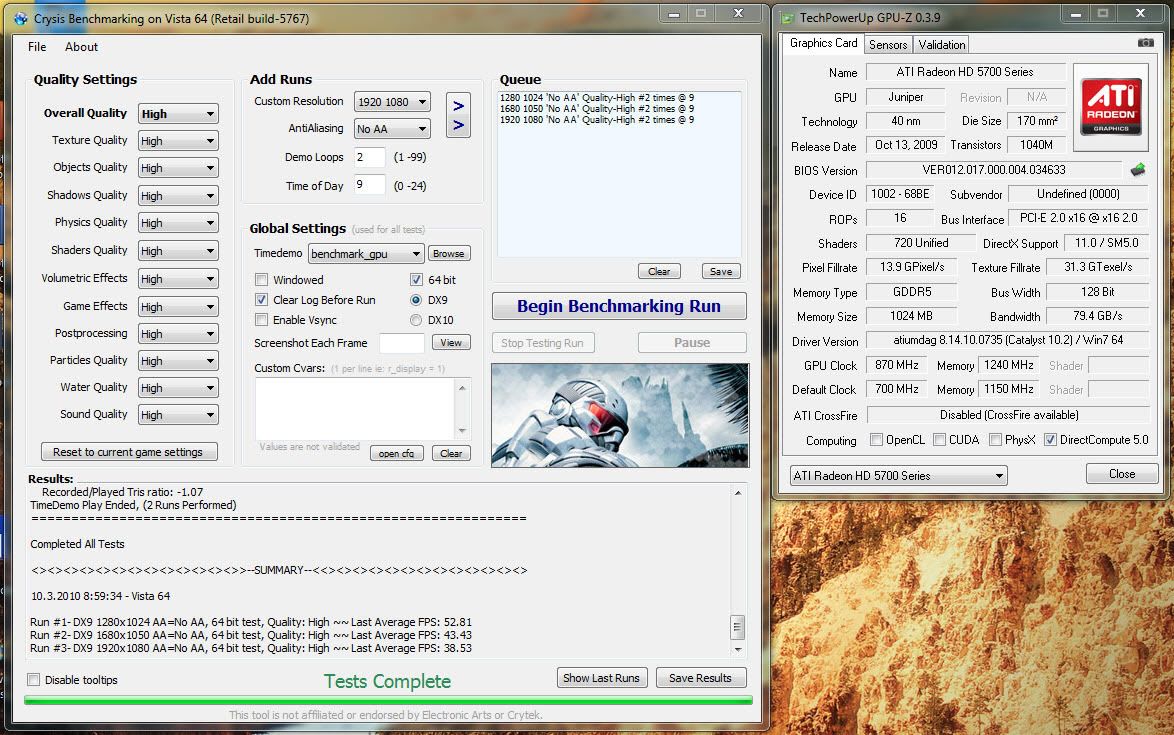This screenshot has height=735, width=1174.
Task: Click the Crysis Benchmarking title bar icon
Action: tap(21, 18)
